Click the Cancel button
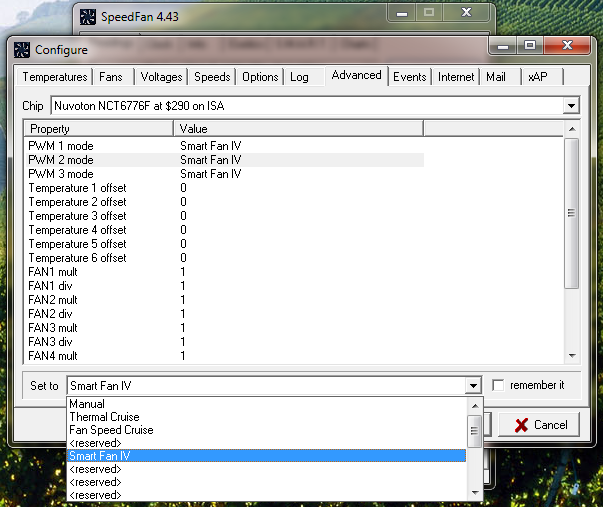Image resolution: width=603 pixels, height=507 pixels. click(x=539, y=425)
